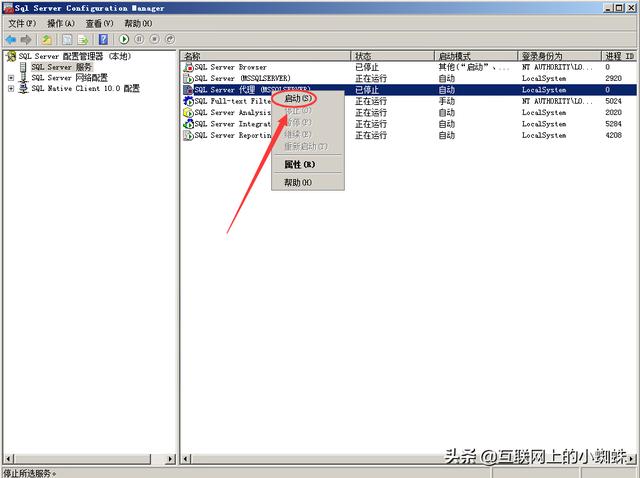The width and height of the screenshot is (640, 478).
Task: Choose 帮助(H) in the context menu
Action: point(298,182)
